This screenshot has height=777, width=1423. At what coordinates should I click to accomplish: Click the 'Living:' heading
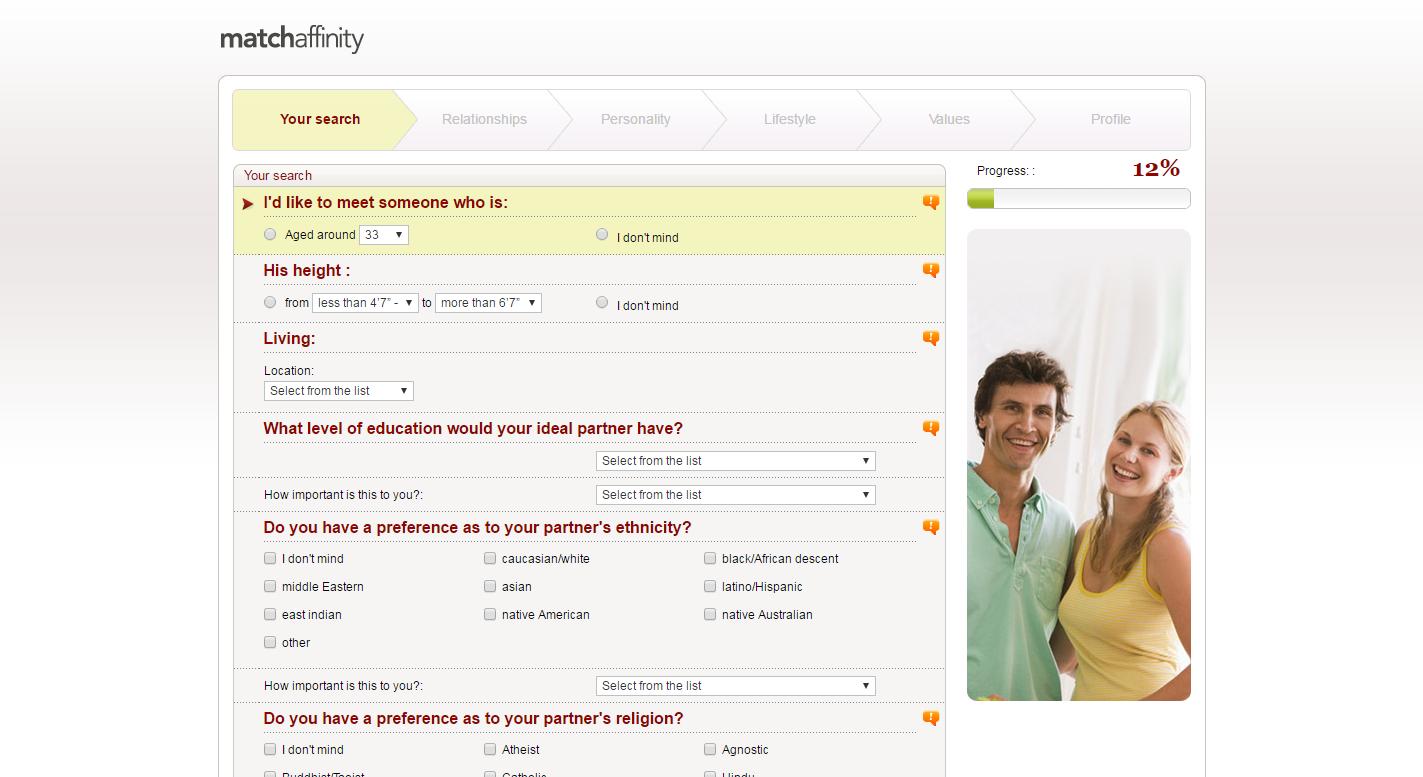289,339
